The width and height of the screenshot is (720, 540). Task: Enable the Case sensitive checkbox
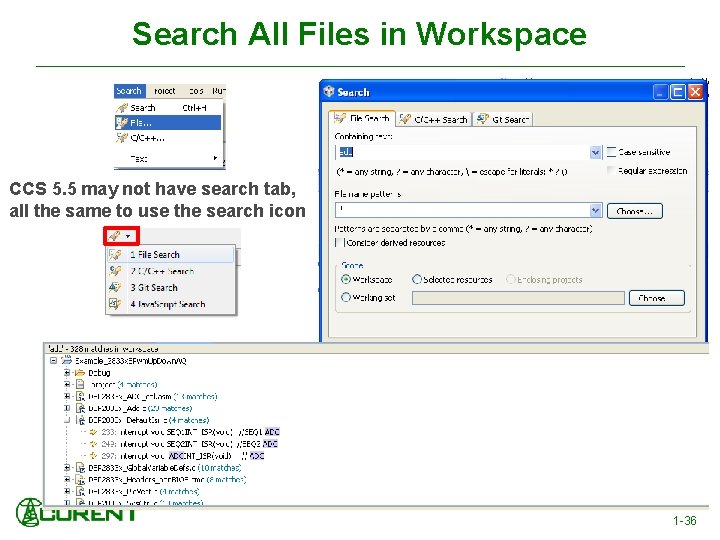click(611, 152)
